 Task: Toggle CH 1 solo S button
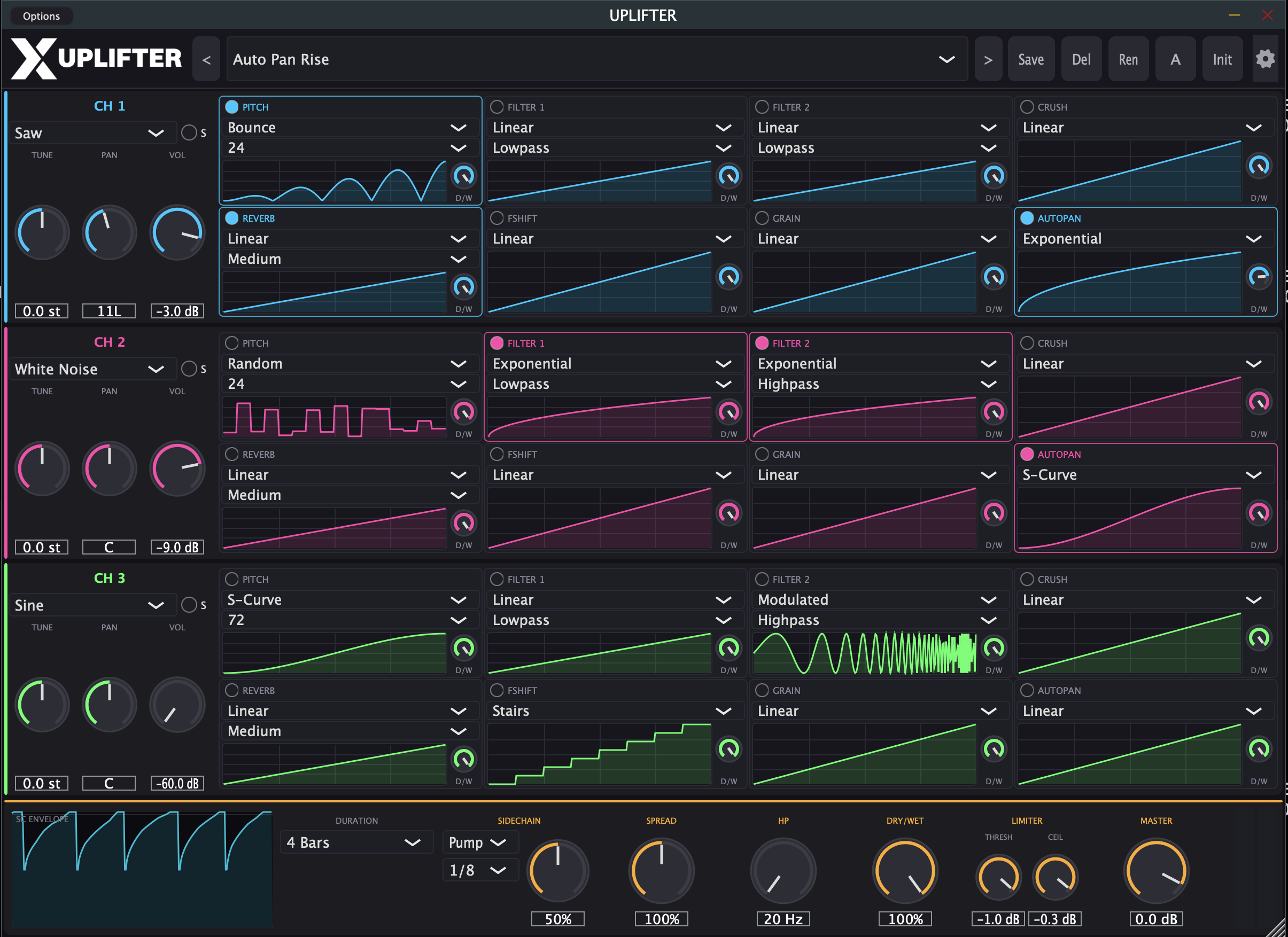[x=189, y=133]
